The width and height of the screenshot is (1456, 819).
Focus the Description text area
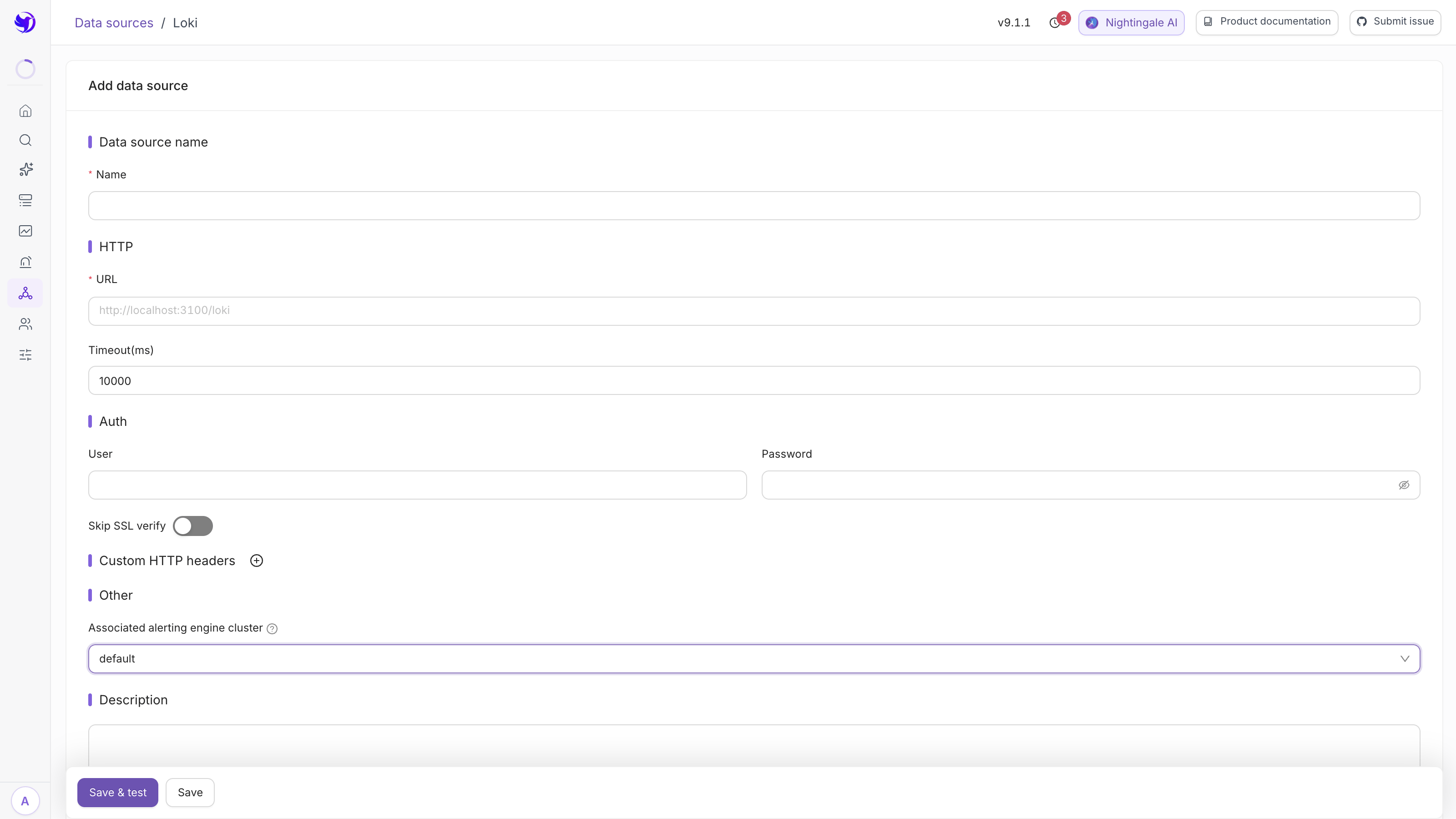754,746
